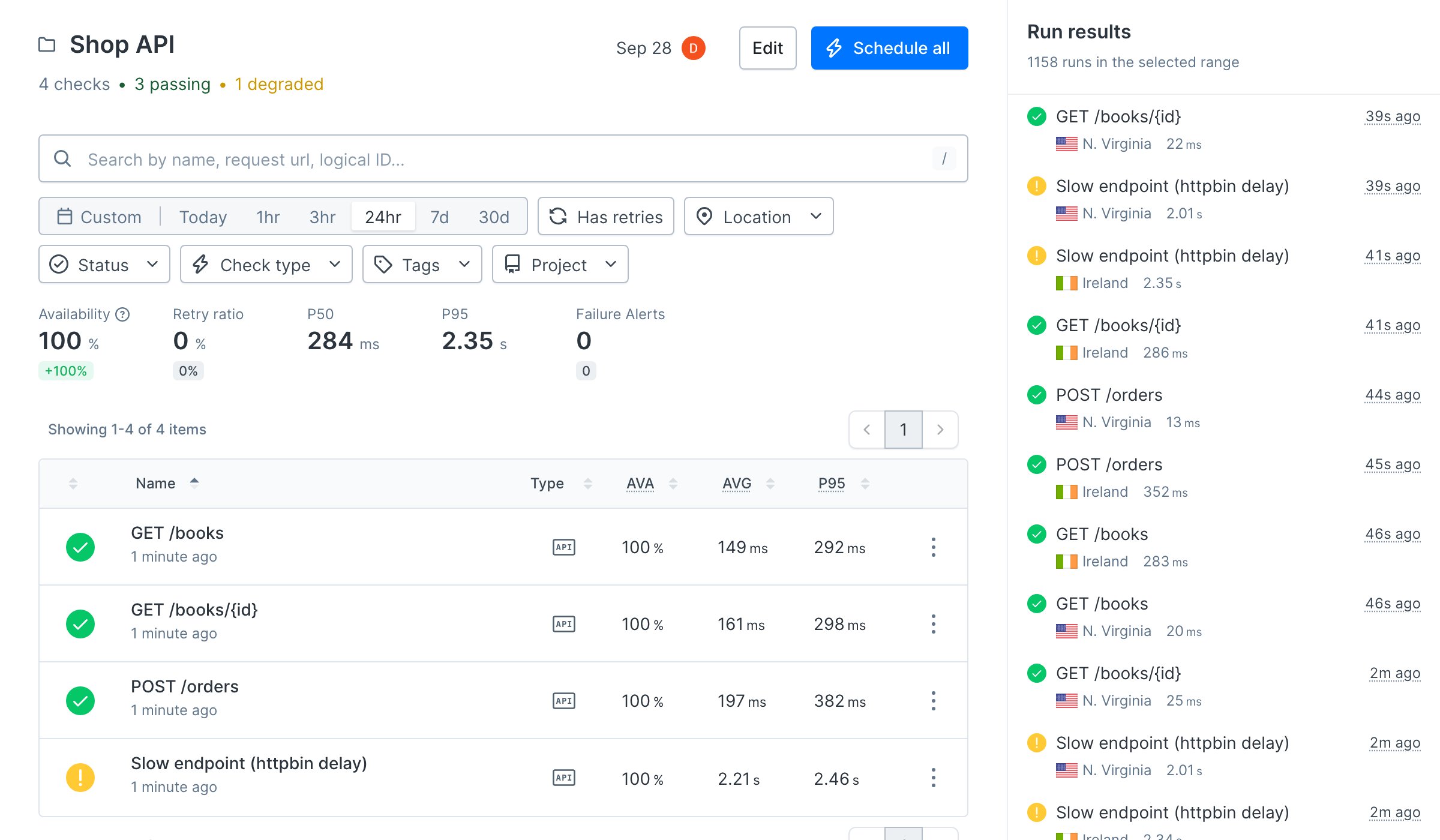The height and width of the screenshot is (840, 1440).
Task: Expand the Check type dropdown
Action: pos(266,264)
